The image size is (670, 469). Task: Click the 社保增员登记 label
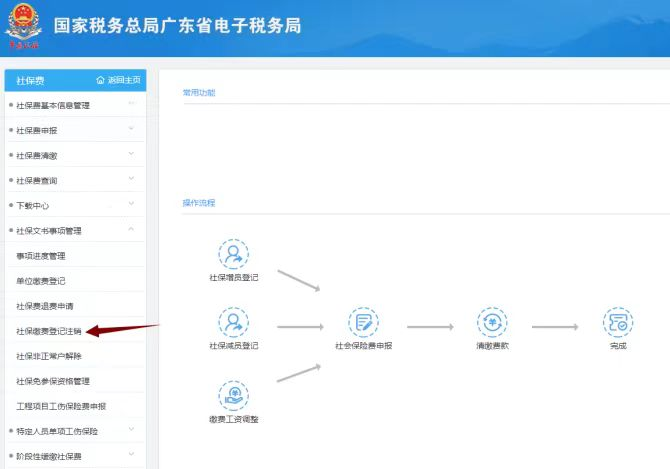coord(234,278)
